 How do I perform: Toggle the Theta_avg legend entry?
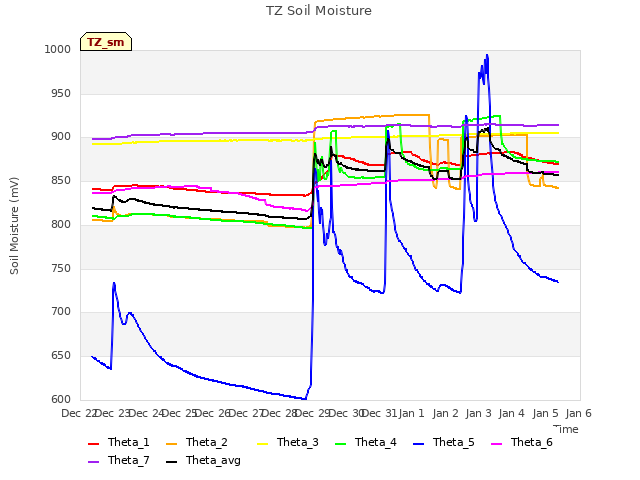coord(203,460)
